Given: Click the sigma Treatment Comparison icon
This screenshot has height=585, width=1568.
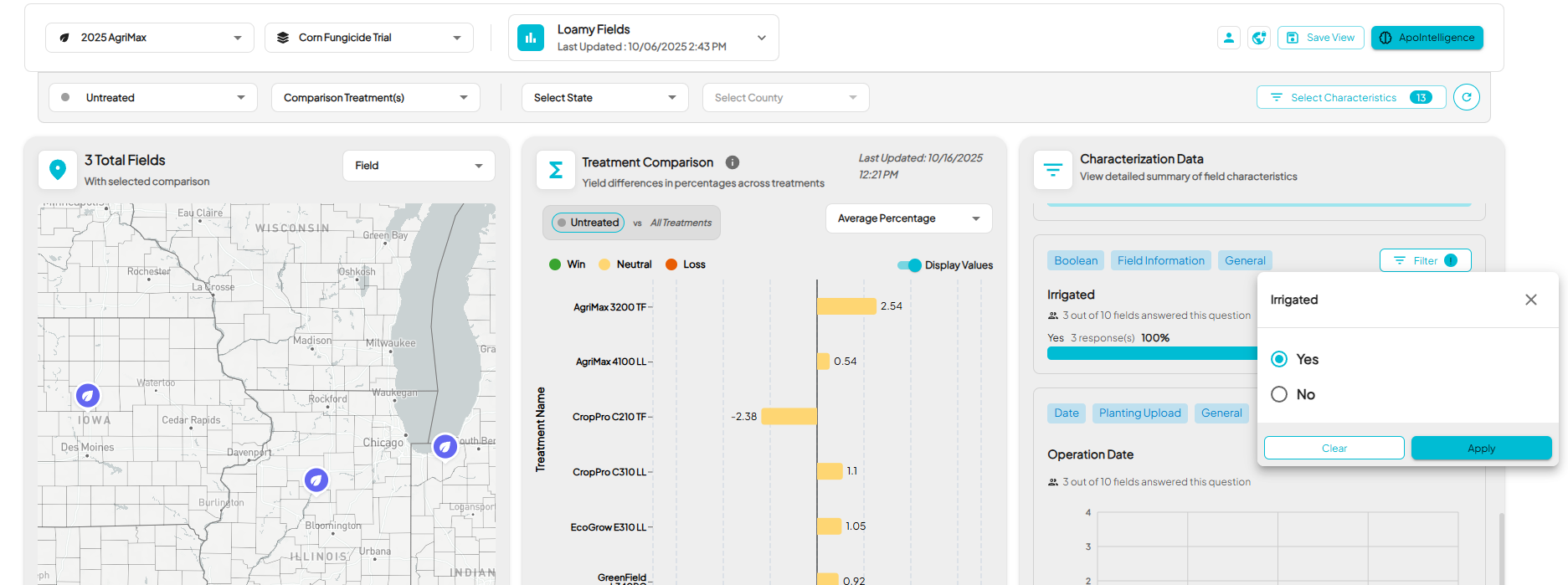Looking at the screenshot, I should click(555, 170).
